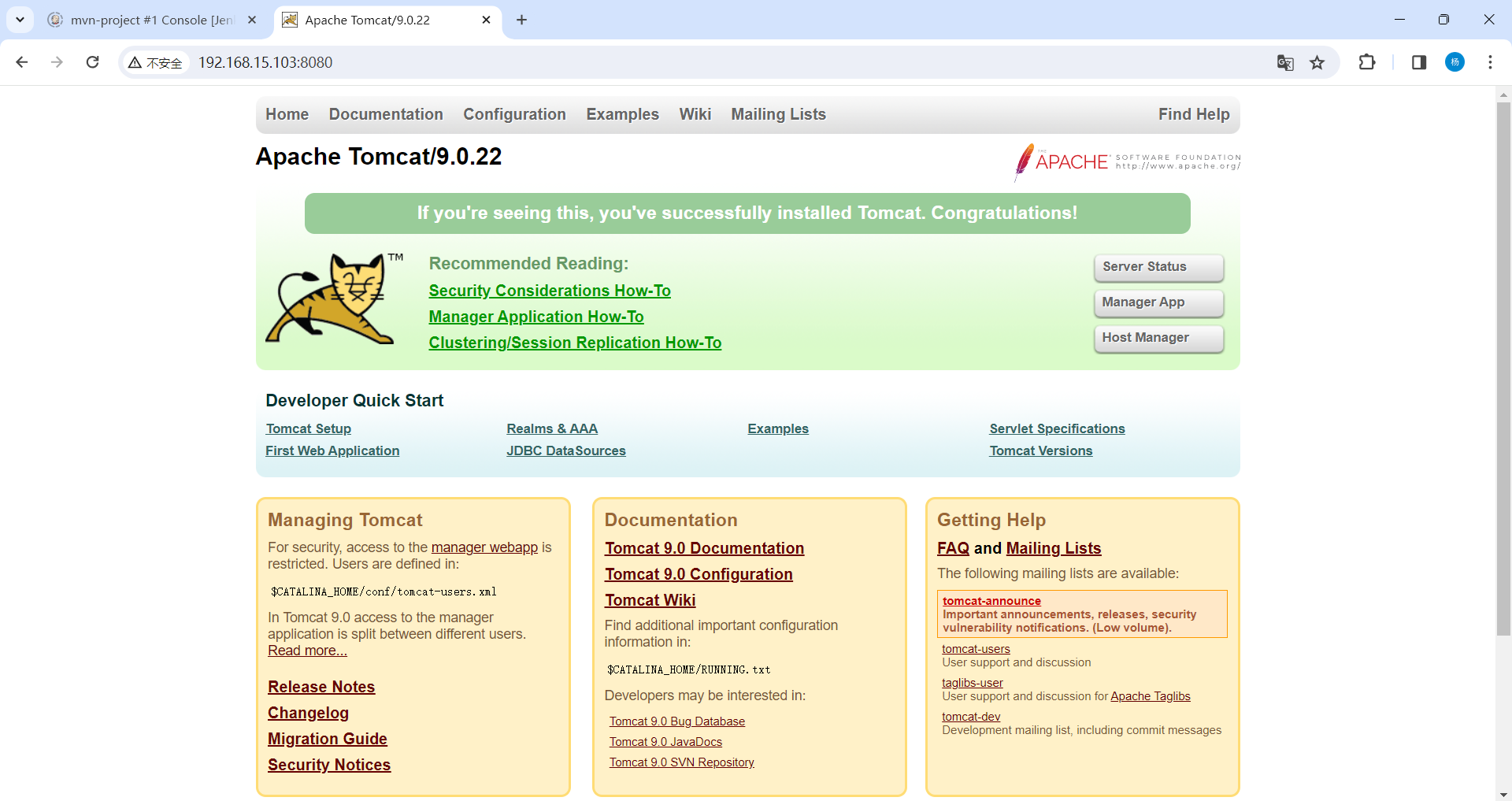Toggle the browser side panel

point(1419,62)
